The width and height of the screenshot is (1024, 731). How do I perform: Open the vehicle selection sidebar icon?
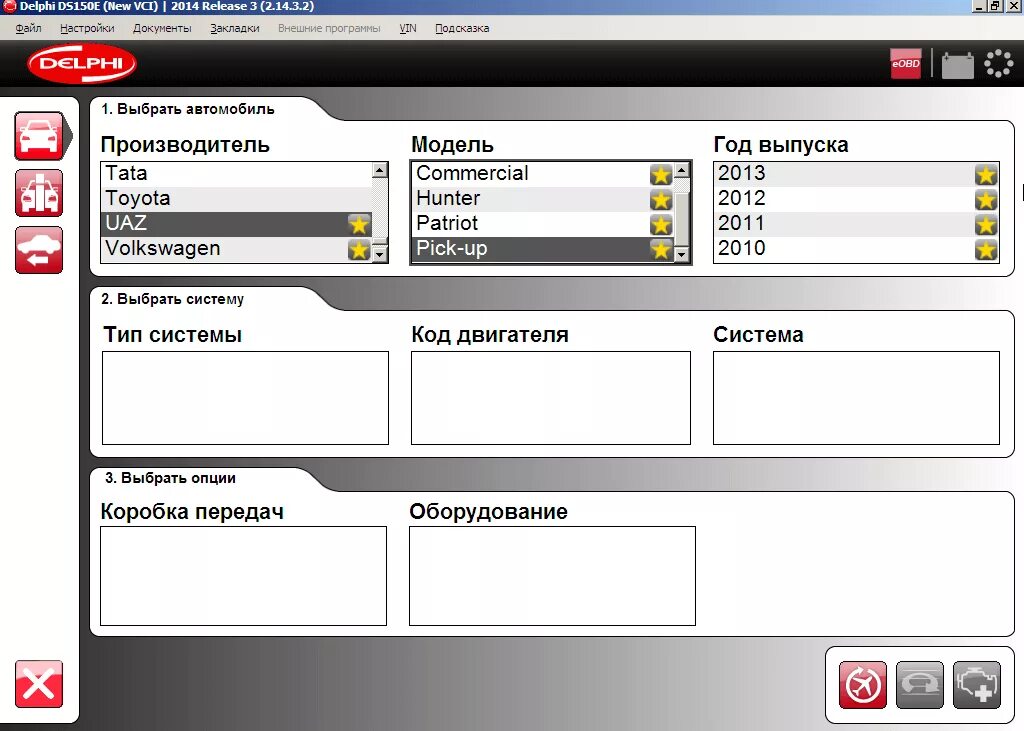click(39, 136)
